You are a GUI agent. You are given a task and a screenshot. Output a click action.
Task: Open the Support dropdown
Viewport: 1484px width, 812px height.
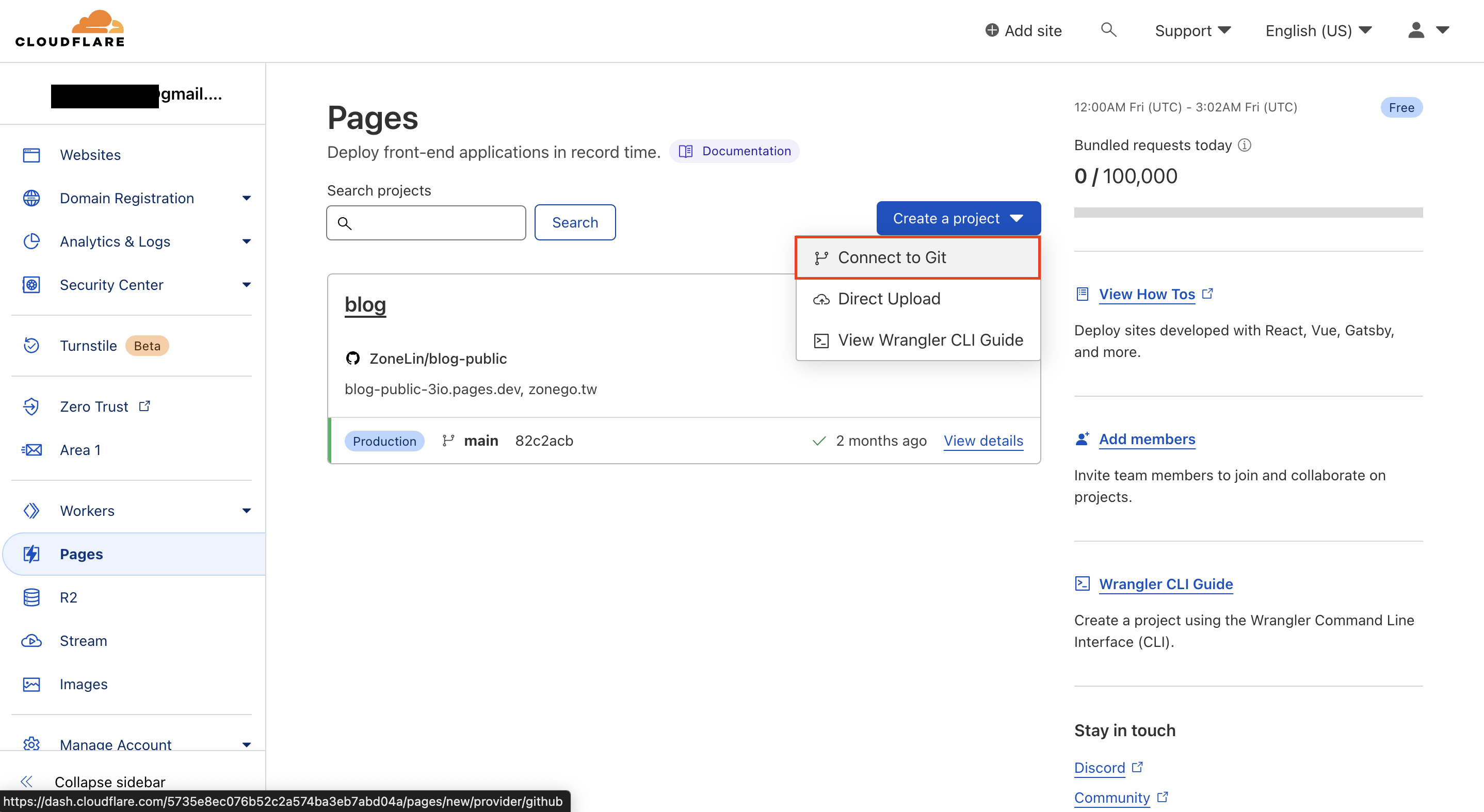[x=1192, y=30]
